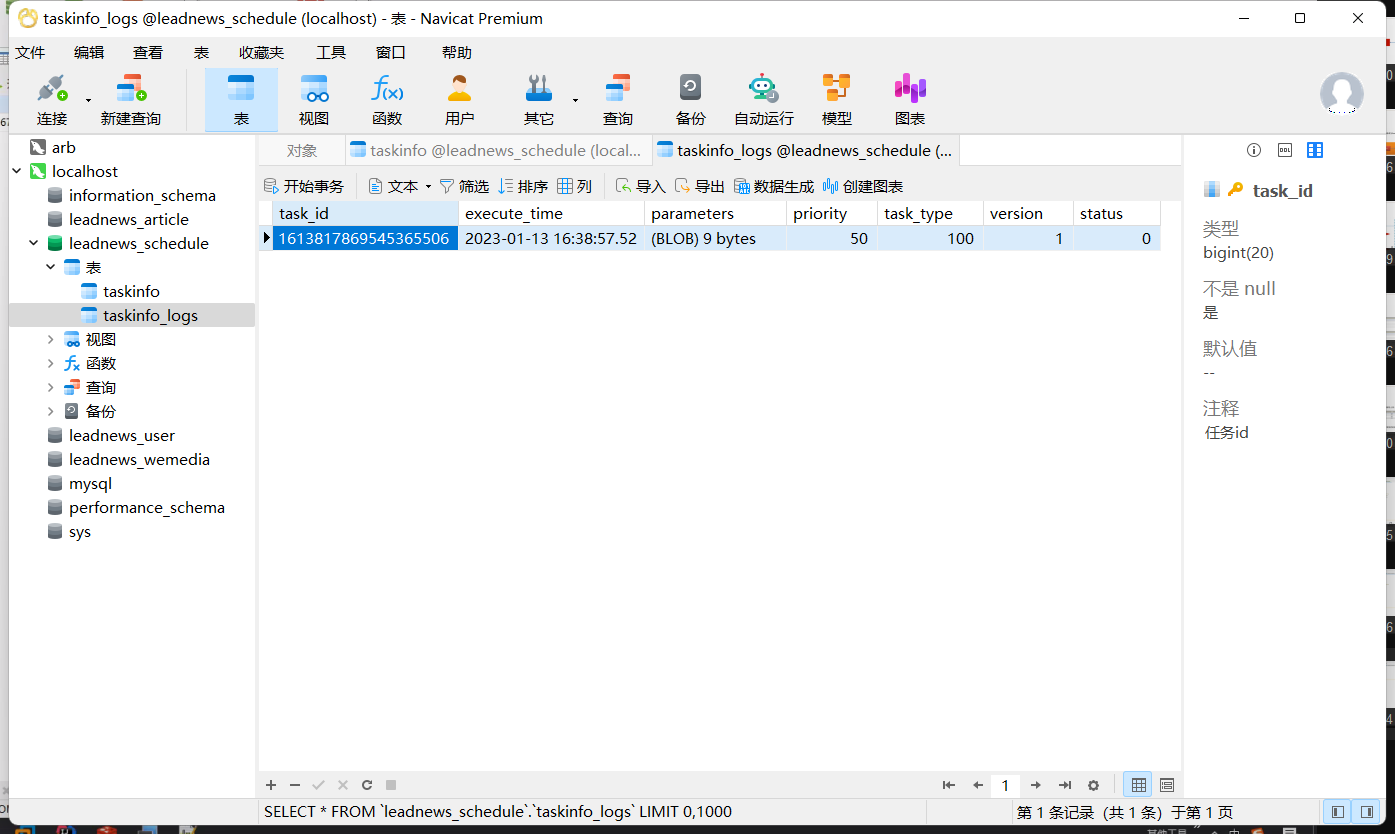The image size is (1395, 834).
Task: Click the 数据生成 data generation button
Action: (774, 186)
